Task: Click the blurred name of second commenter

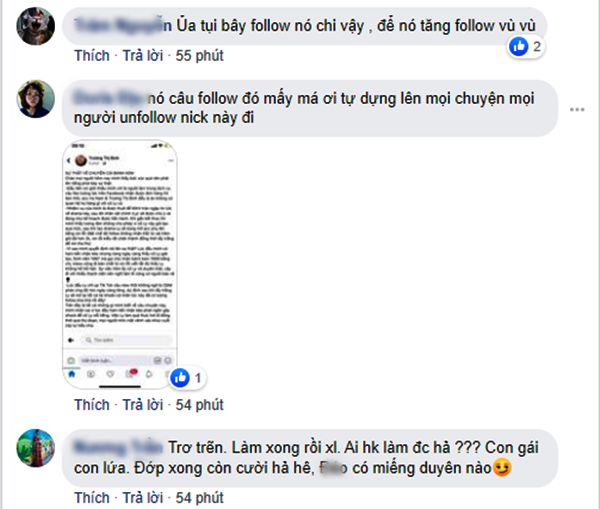Action: [x=110, y=98]
